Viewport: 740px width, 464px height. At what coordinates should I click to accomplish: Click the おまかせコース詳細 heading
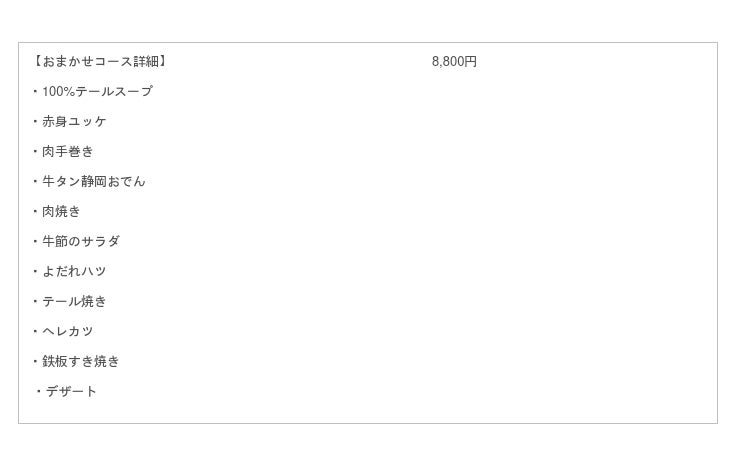tap(100, 61)
